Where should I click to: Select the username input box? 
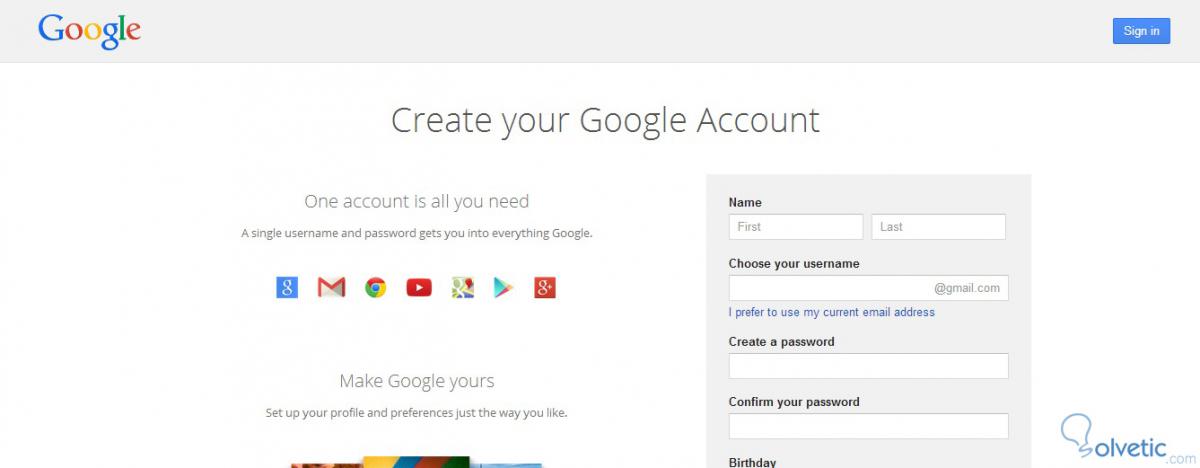[830, 288]
